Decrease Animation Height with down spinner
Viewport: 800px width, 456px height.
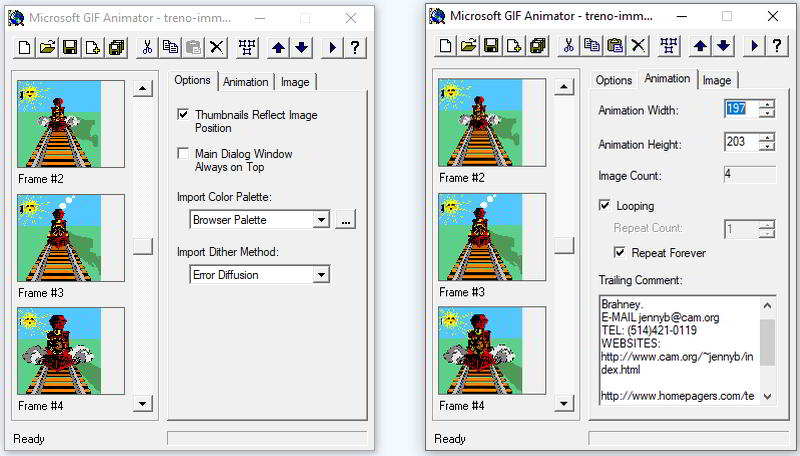point(766,146)
